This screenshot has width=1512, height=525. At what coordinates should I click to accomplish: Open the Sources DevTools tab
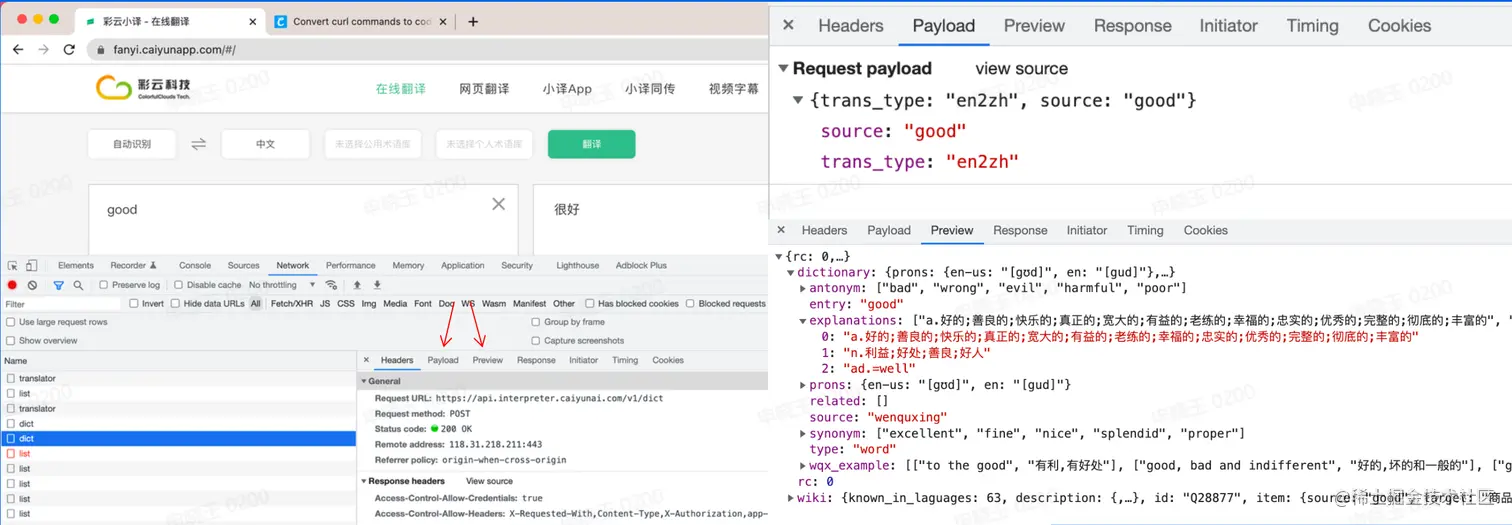click(x=244, y=266)
